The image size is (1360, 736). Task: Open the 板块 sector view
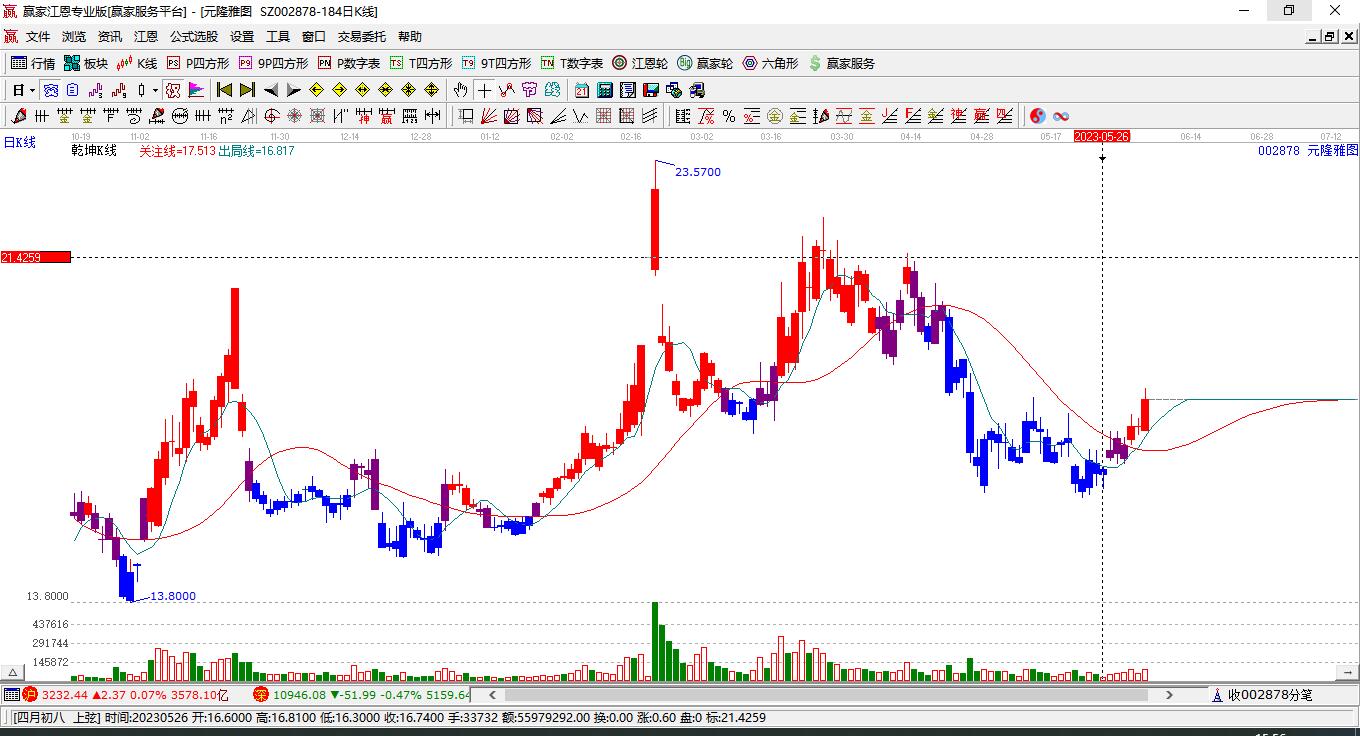(86, 63)
